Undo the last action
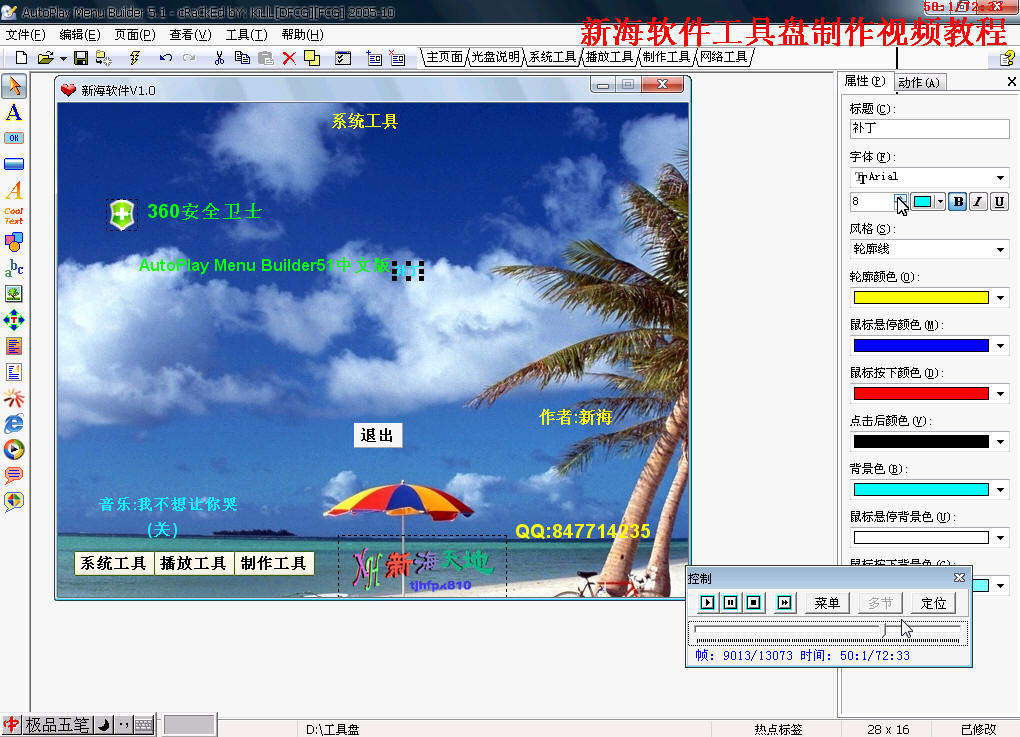This screenshot has width=1020, height=737. coord(166,58)
